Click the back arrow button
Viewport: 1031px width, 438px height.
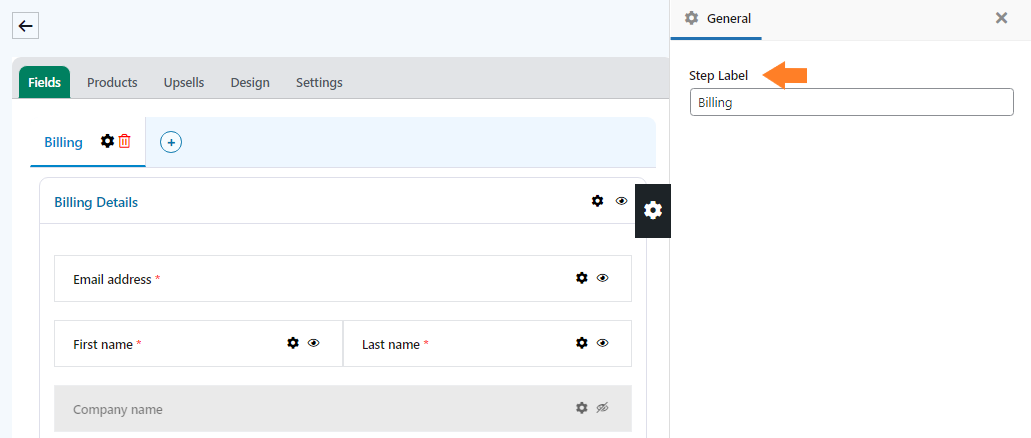pos(25,26)
